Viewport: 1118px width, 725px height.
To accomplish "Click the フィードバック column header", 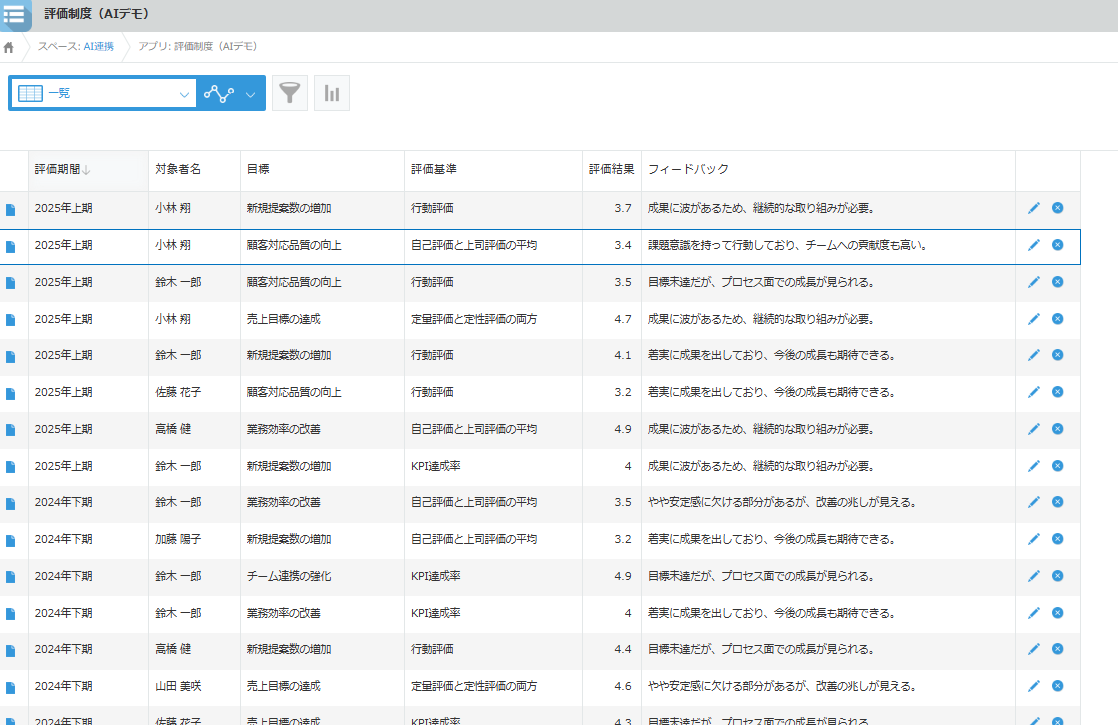I will 688,170.
